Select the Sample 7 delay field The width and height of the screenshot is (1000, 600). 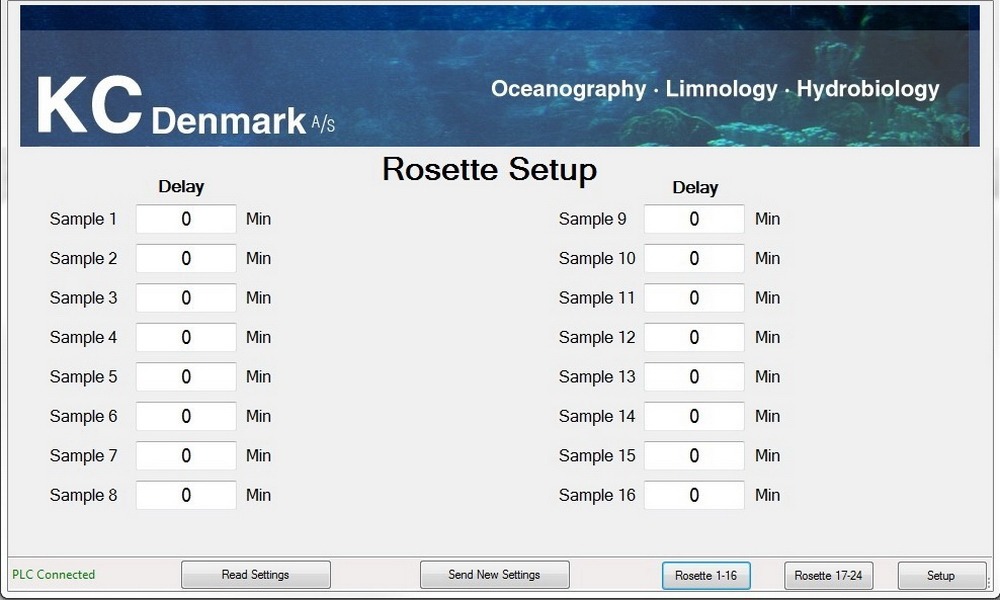coord(185,456)
